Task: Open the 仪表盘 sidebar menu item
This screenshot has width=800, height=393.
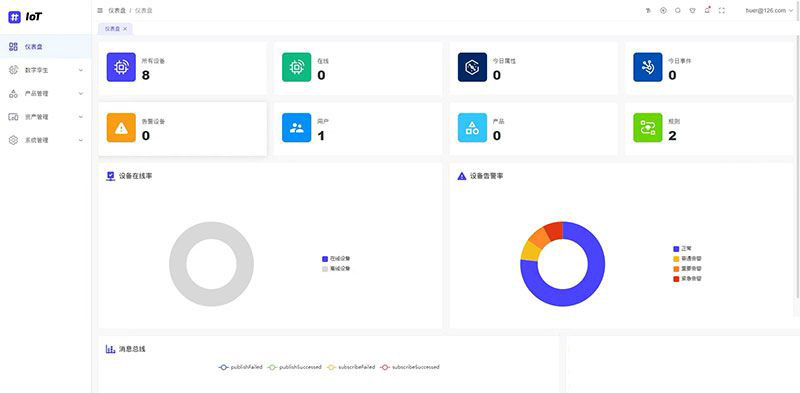Action: (x=45, y=46)
